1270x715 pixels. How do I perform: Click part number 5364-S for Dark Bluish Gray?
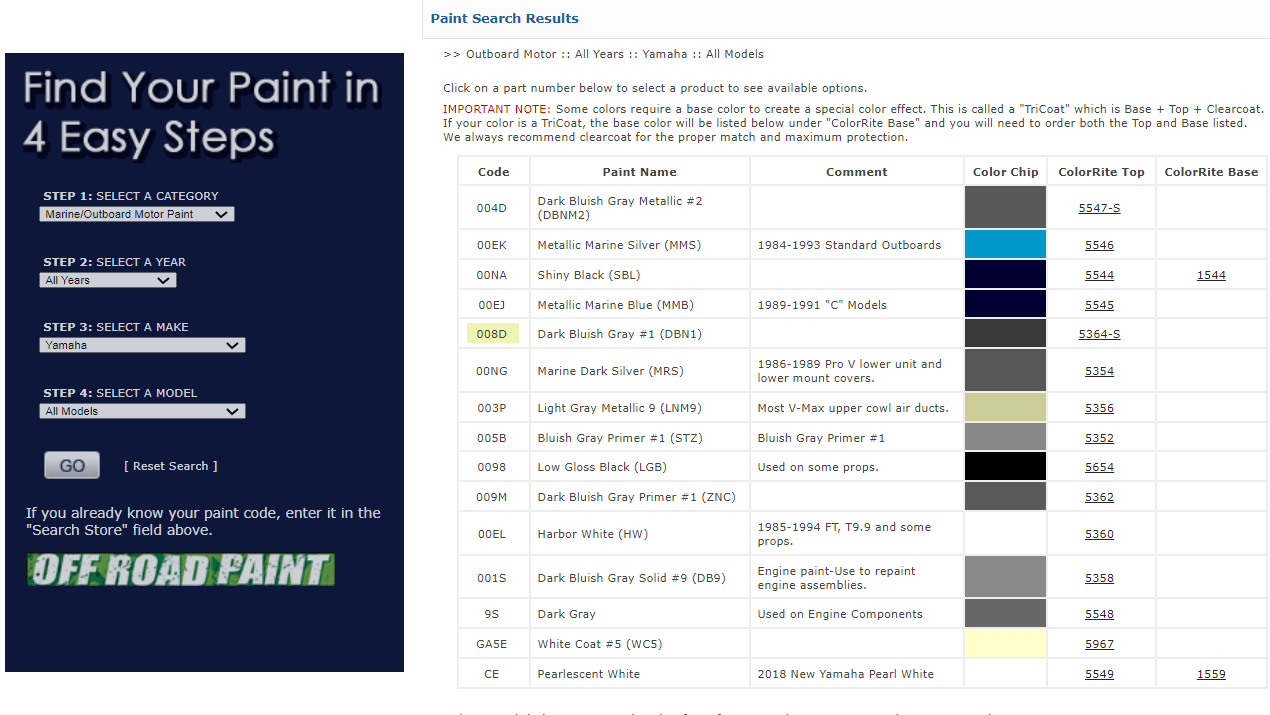click(1099, 334)
